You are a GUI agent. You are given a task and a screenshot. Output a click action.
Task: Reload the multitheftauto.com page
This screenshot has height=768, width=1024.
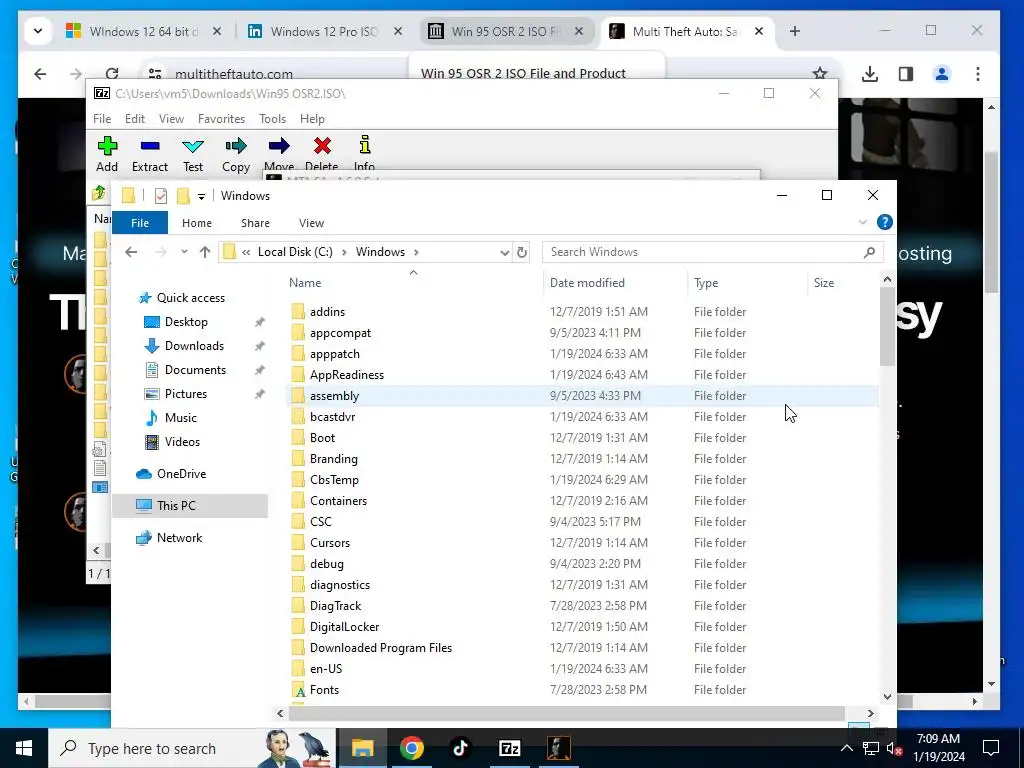point(112,74)
